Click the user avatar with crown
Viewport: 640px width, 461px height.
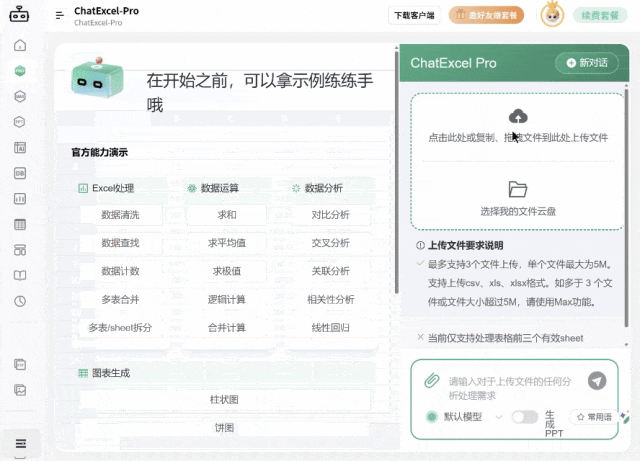click(x=552, y=15)
